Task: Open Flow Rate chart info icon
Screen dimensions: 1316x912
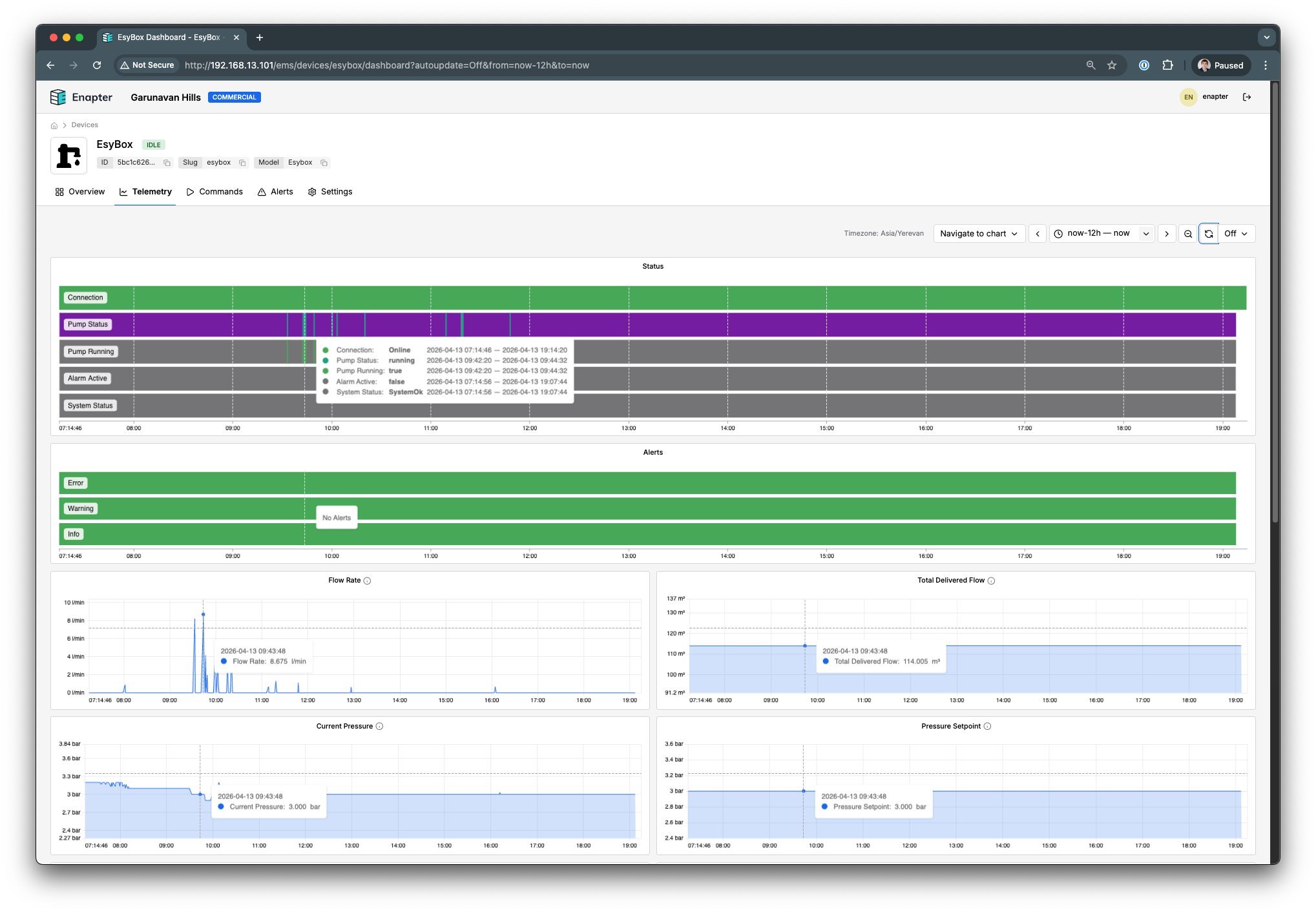Action: click(368, 581)
